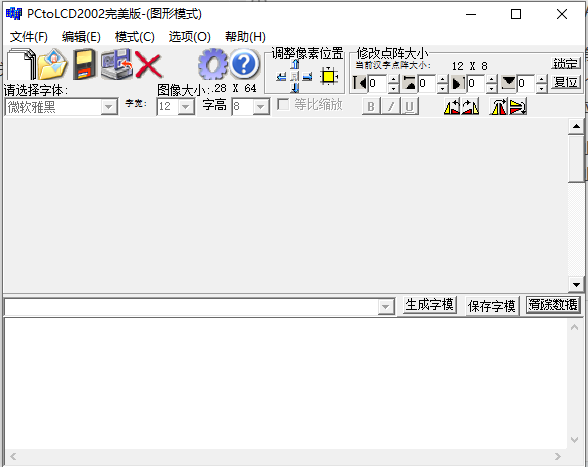Click the yellow square center-align icon
The image size is (588, 467).
tap(329, 77)
